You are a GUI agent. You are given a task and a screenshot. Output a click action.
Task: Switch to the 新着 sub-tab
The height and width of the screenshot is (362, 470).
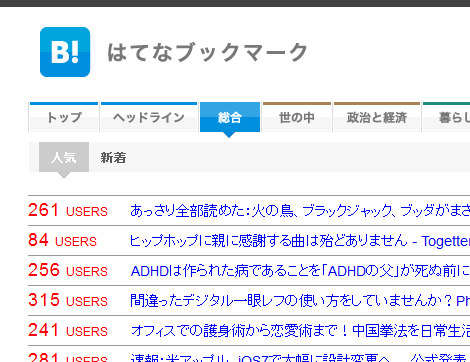tap(113, 157)
